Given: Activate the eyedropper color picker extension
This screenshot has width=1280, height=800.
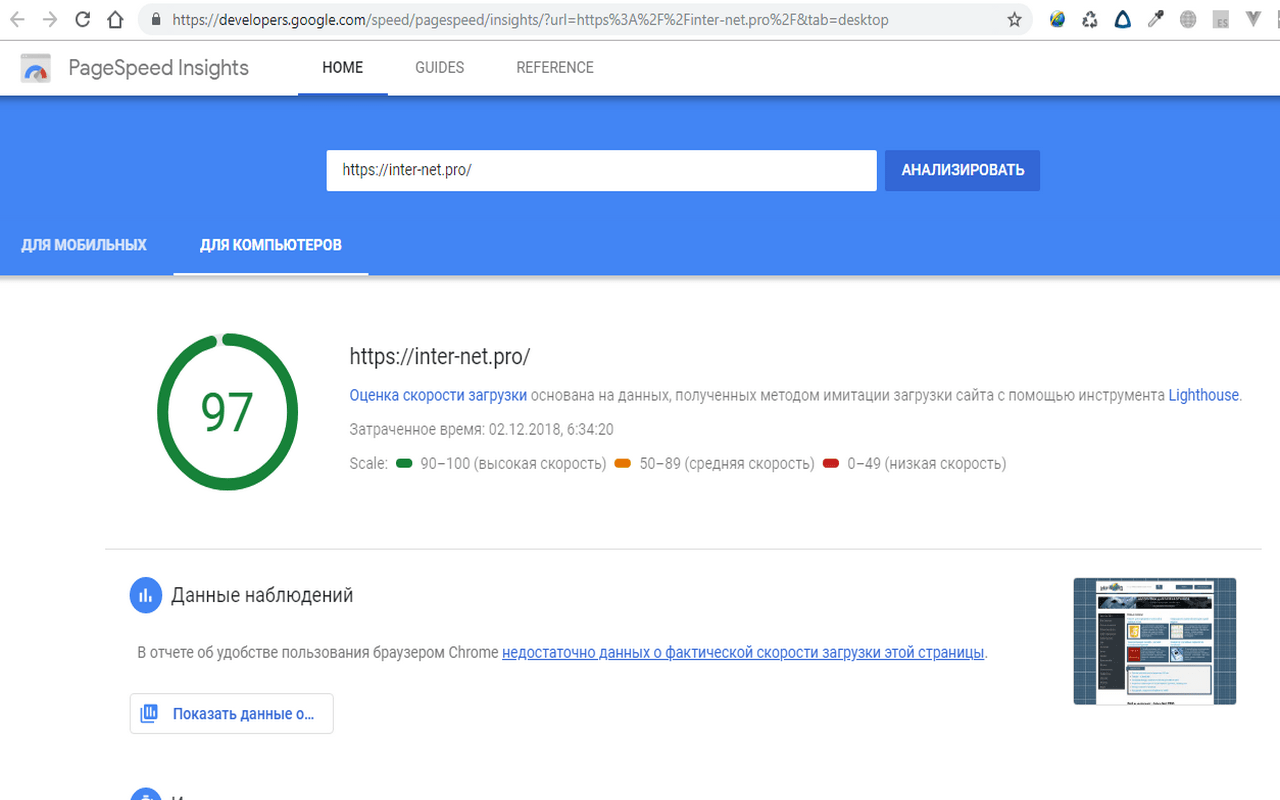Looking at the screenshot, I should (1155, 19).
